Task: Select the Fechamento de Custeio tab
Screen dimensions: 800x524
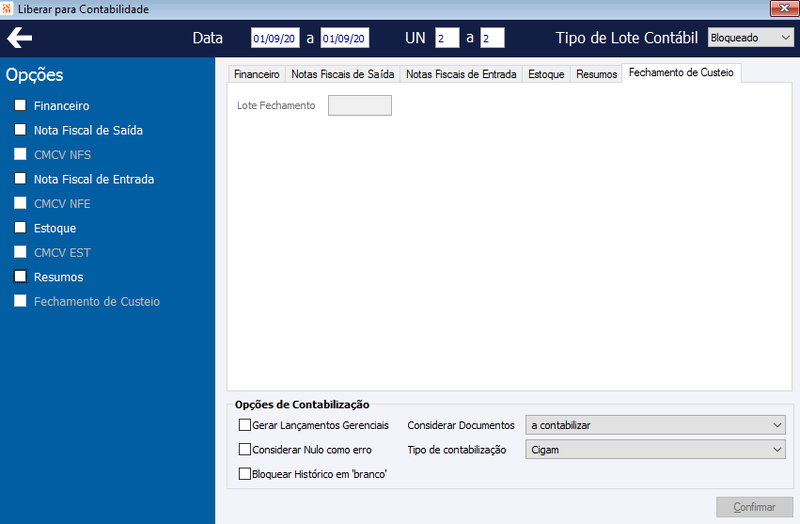Action: click(681, 72)
